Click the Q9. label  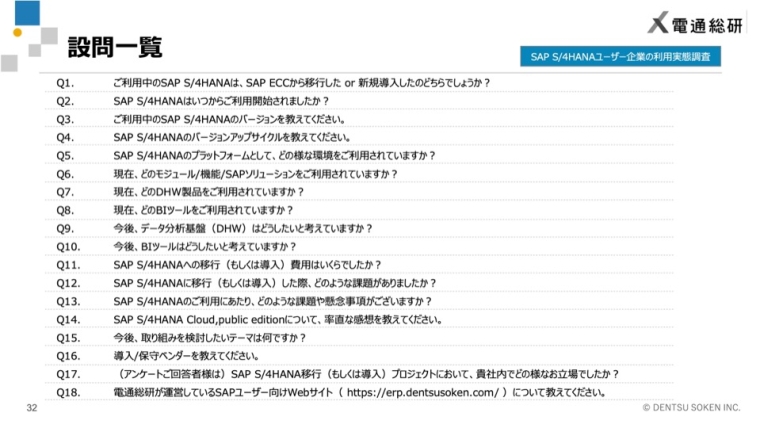pyautogui.click(x=65, y=228)
